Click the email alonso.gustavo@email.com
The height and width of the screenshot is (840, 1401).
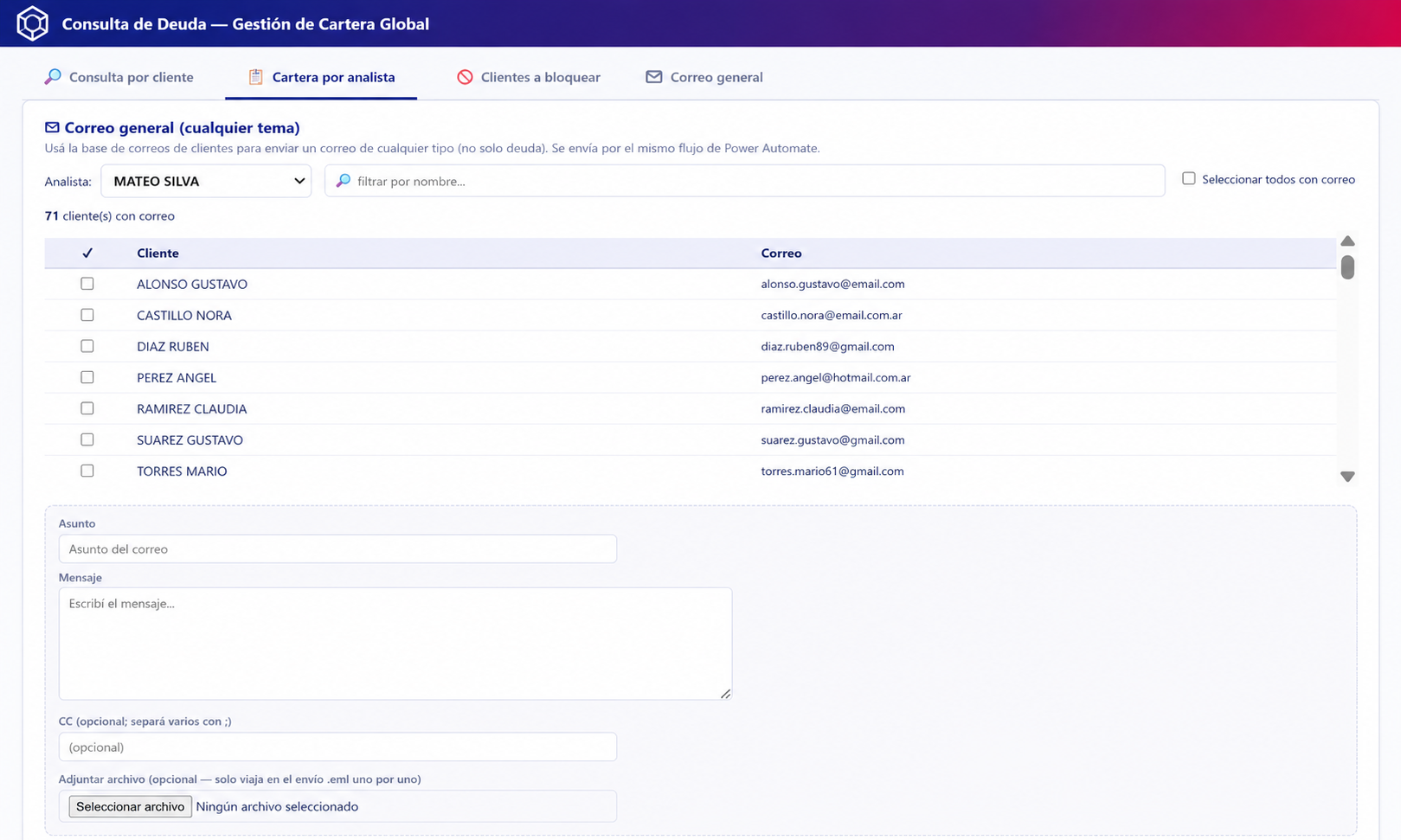832,284
